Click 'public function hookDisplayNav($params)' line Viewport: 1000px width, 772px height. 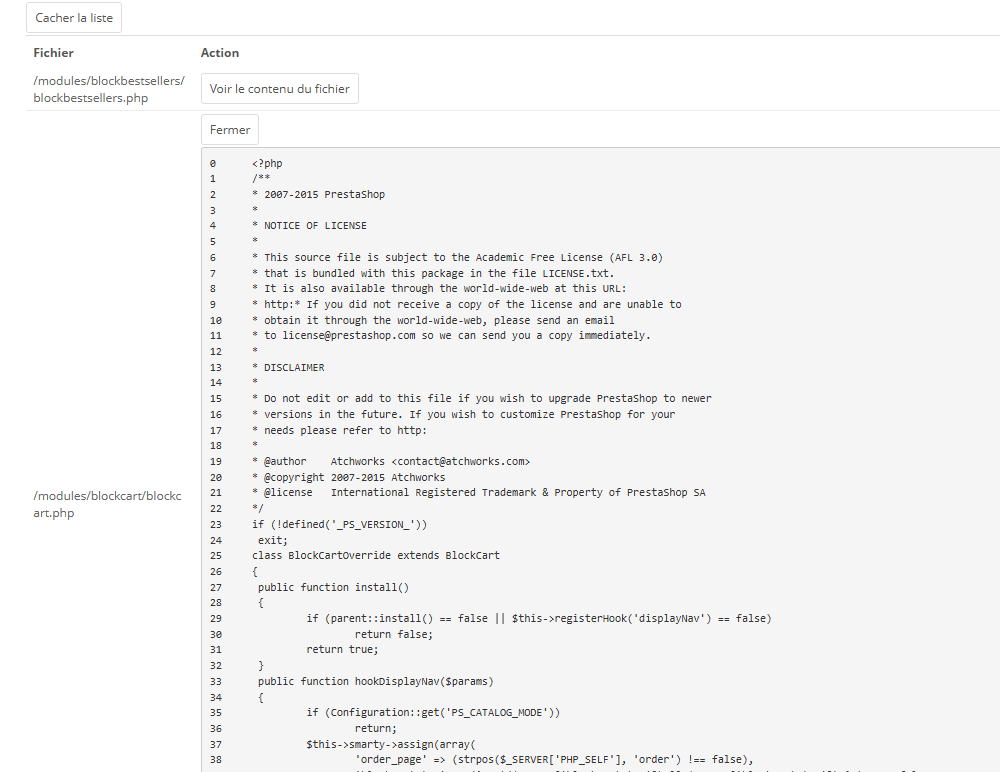tap(376, 681)
